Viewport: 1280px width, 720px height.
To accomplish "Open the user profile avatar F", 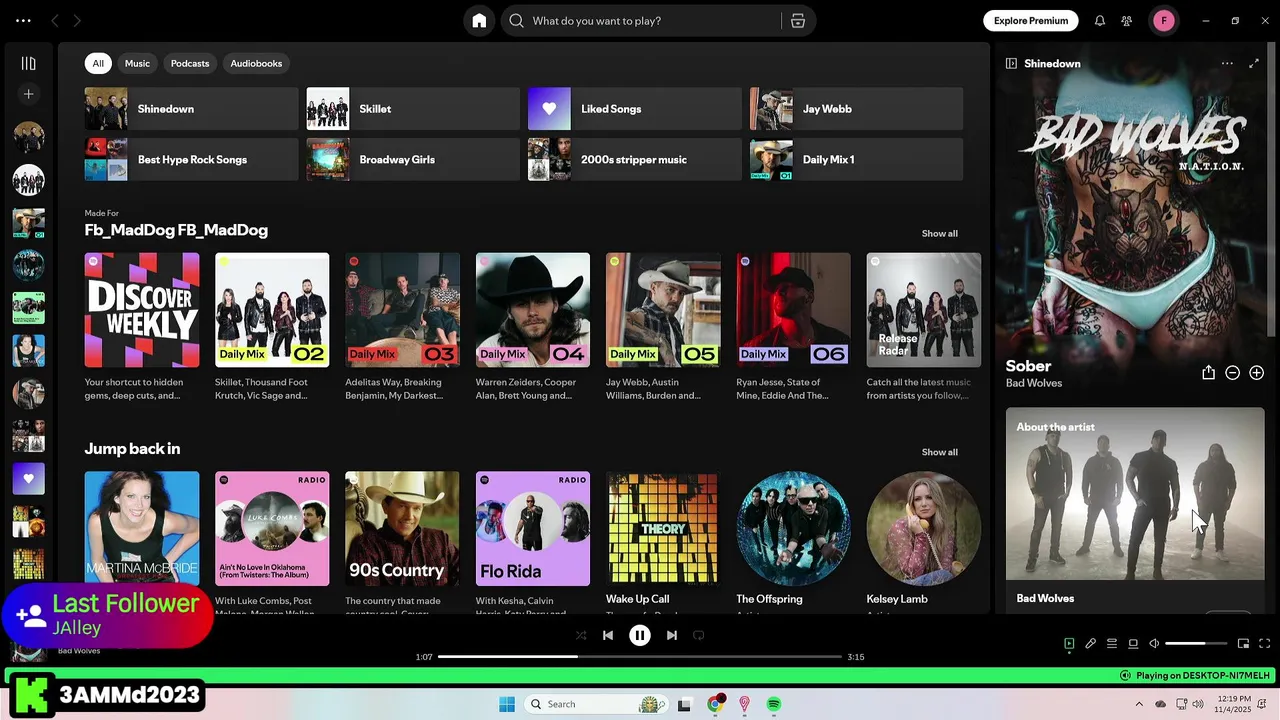I will coord(1164,21).
